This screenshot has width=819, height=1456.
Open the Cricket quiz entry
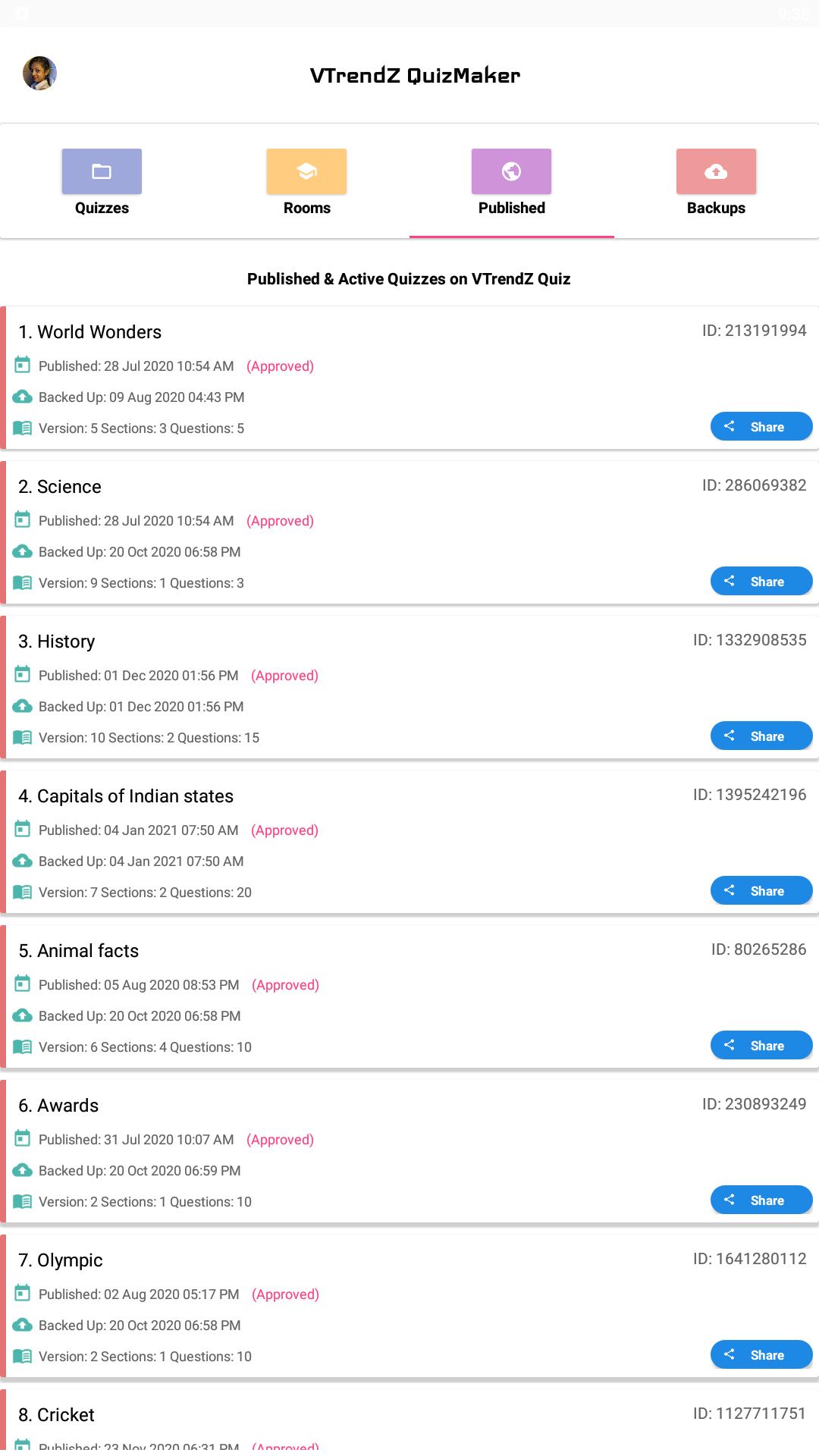pyautogui.click(x=409, y=1422)
